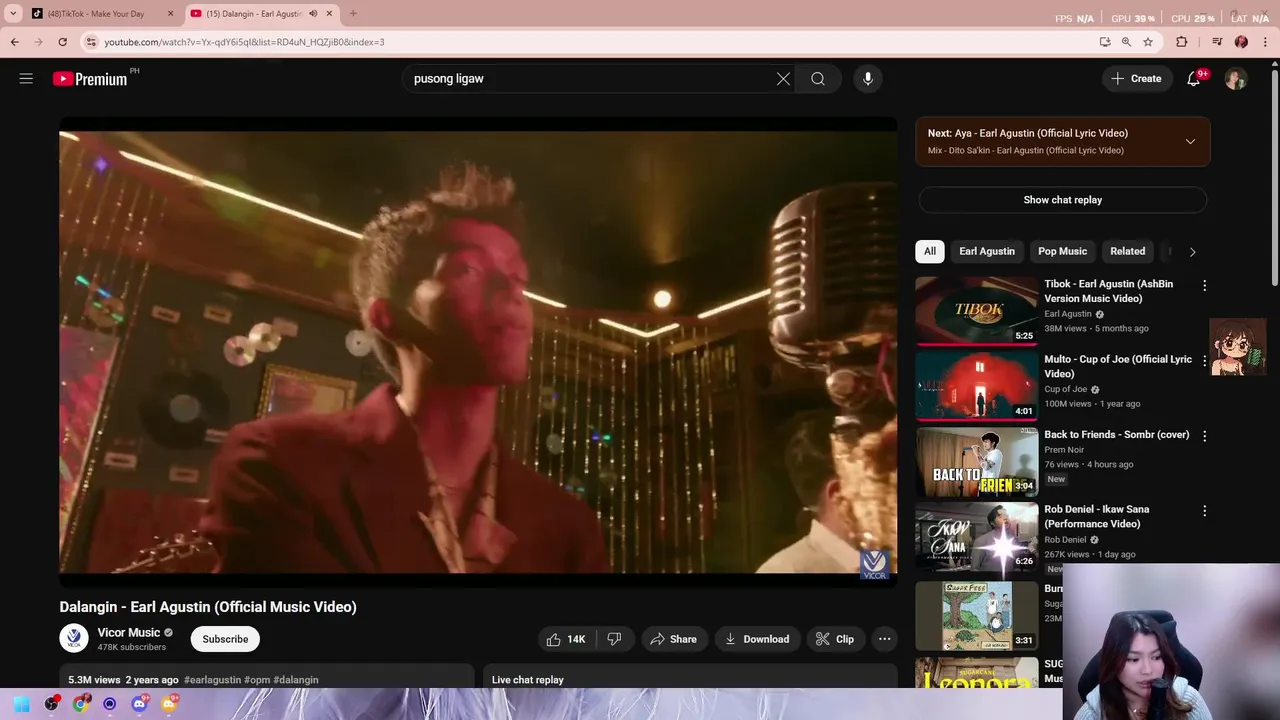Mute the Dalangin tab audio icon
The image size is (1280, 720).
(313, 14)
